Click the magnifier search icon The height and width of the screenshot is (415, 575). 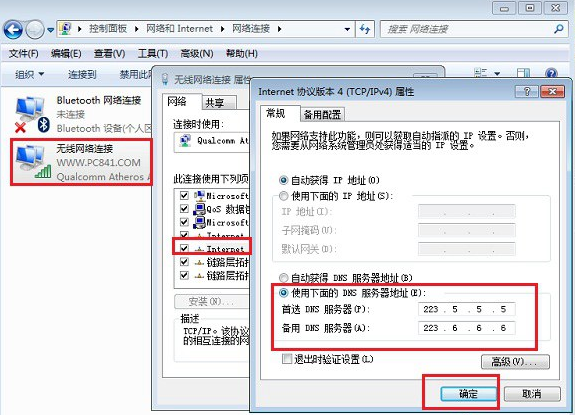click(x=558, y=29)
